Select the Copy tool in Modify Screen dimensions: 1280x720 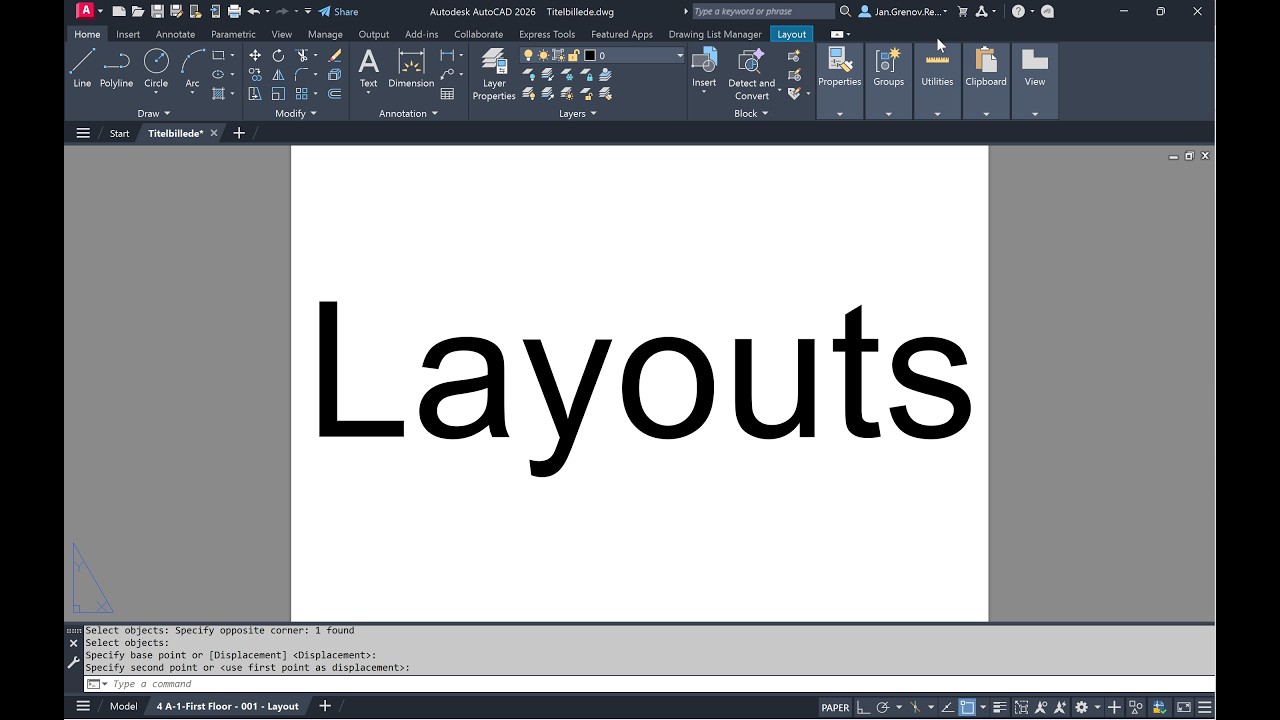(255, 75)
